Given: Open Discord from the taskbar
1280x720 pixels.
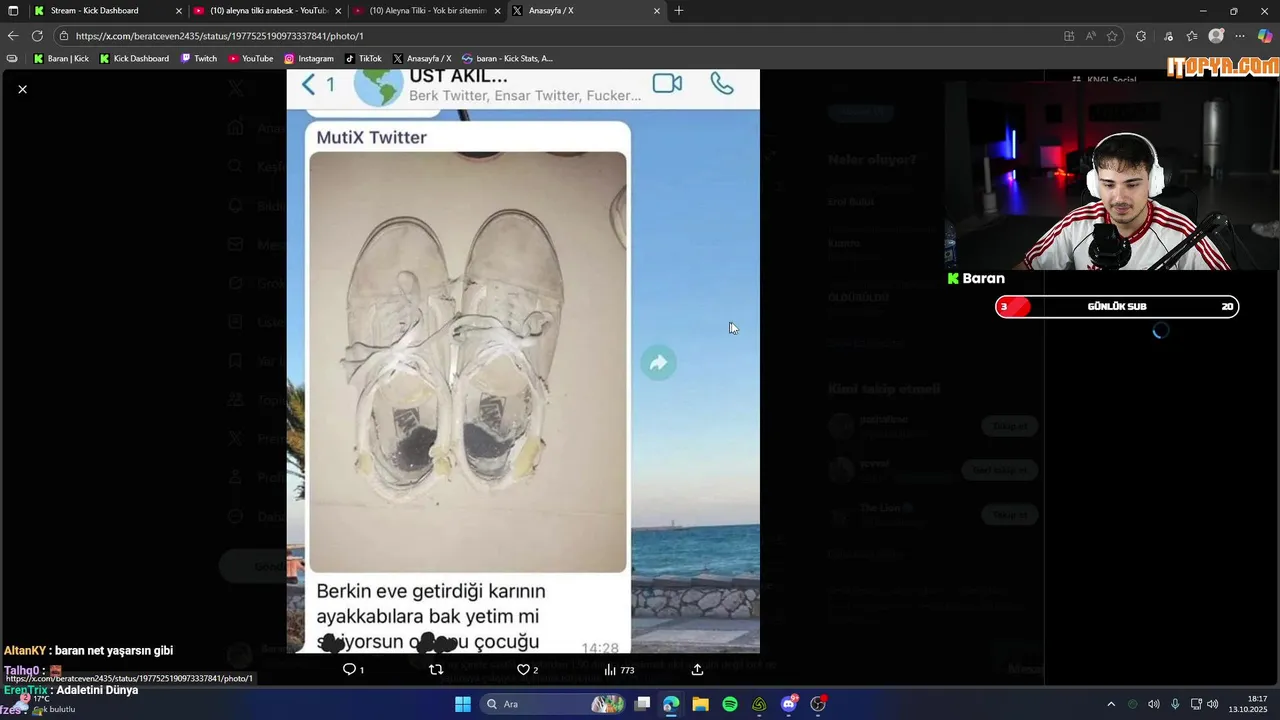Looking at the screenshot, I should tap(789, 704).
